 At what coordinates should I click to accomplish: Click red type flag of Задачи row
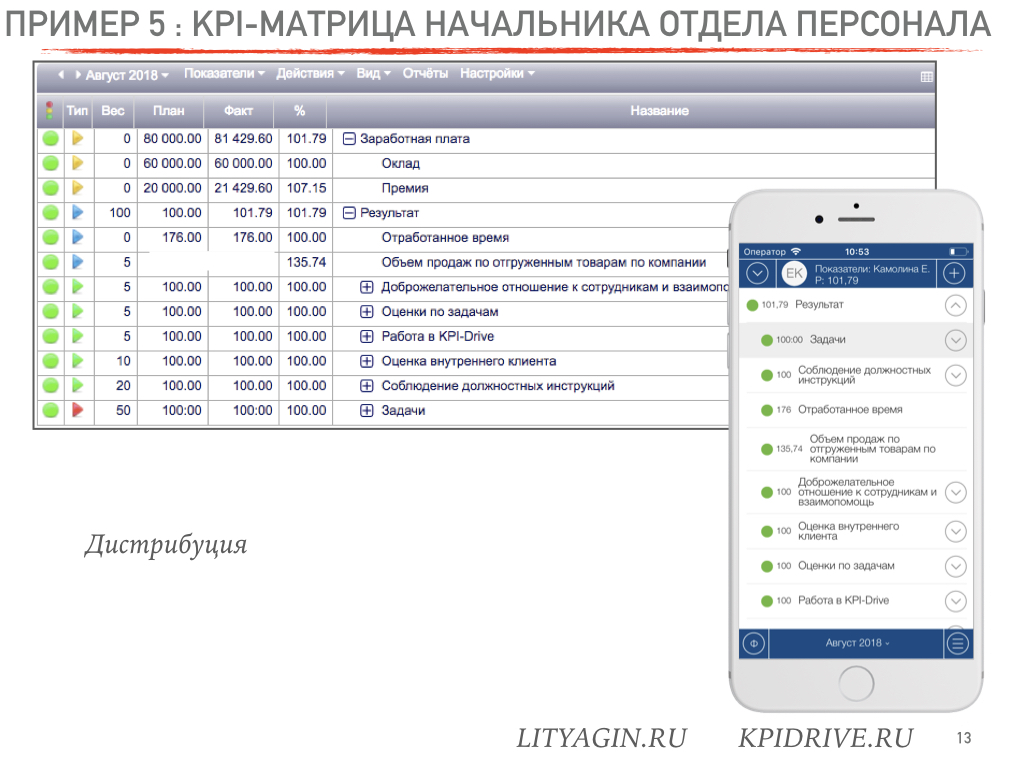pos(78,410)
